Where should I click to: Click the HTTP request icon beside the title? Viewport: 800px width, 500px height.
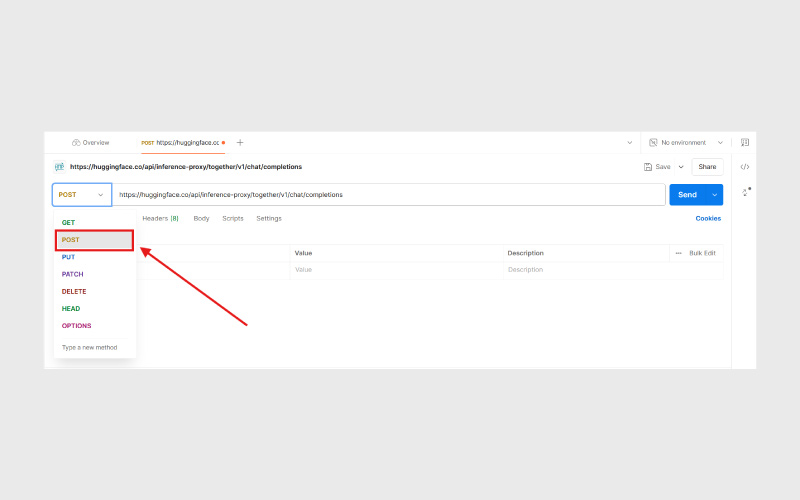60,167
